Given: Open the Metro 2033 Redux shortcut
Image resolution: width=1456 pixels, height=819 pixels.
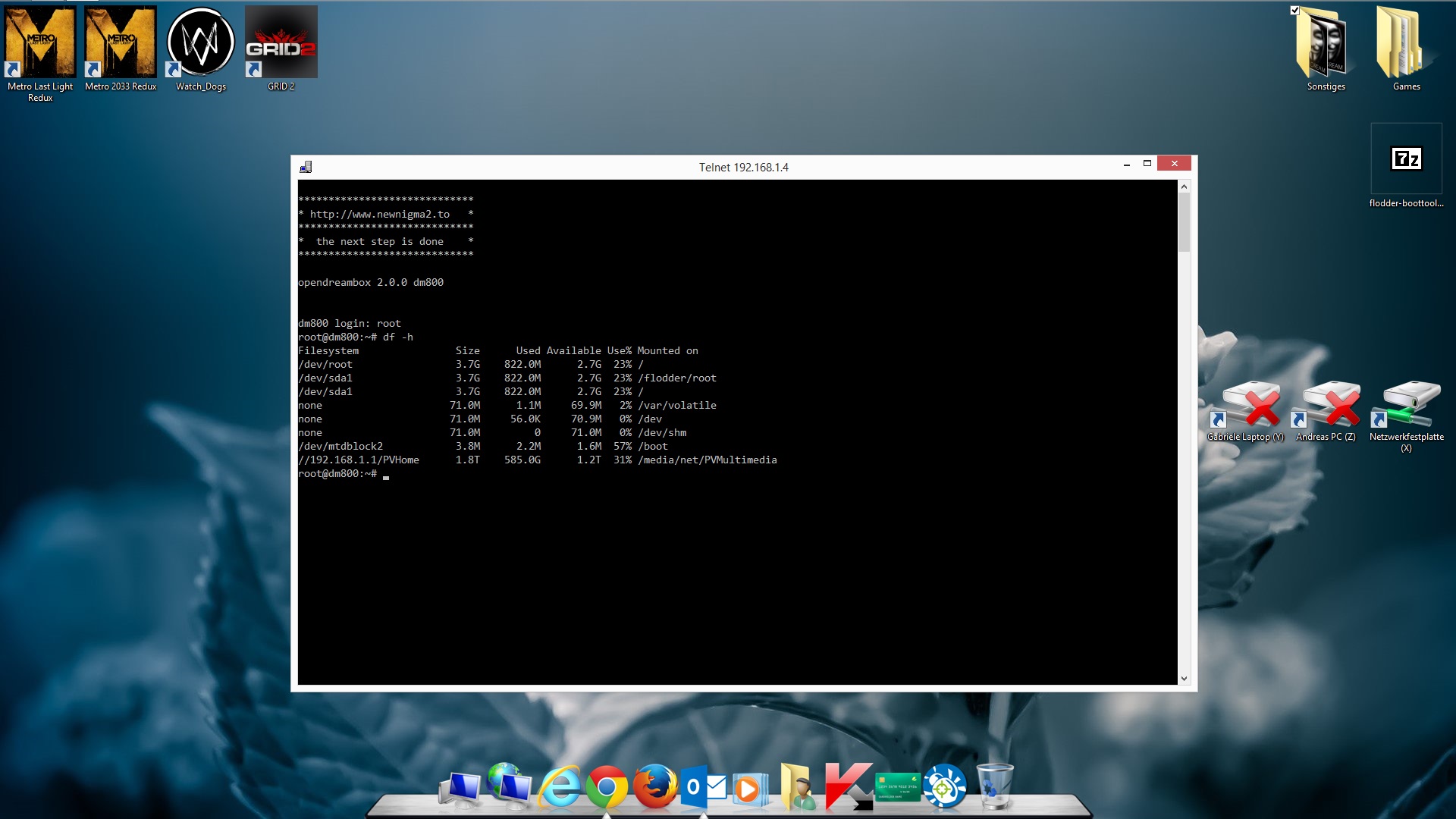Looking at the screenshot, I should [x=121, y=42].
